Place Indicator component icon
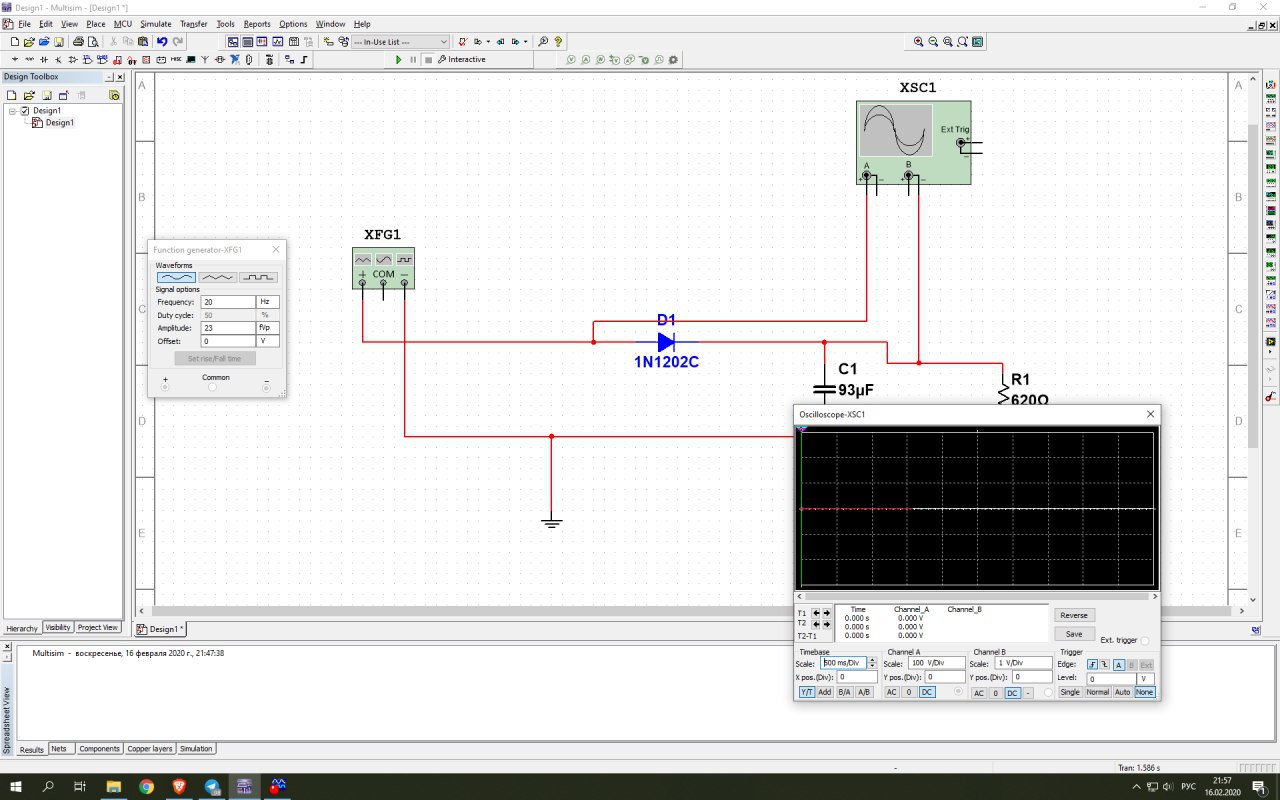Screen dimensions: 1280x800 [x=146, y=60]
